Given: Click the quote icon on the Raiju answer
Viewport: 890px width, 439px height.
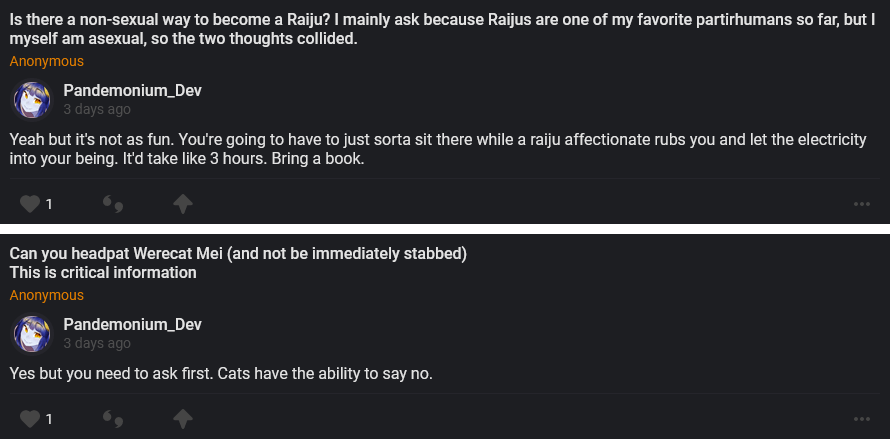Looking at the screenshot, I should [113, 205].
